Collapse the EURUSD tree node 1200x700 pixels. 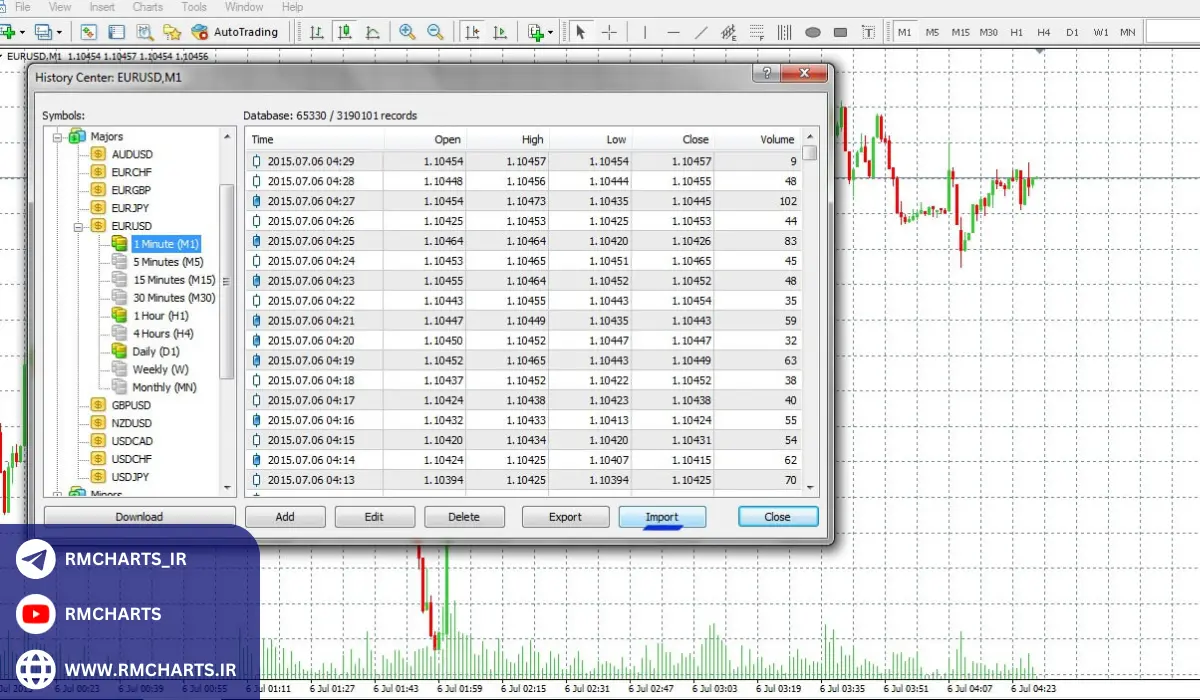pos(77,226)
